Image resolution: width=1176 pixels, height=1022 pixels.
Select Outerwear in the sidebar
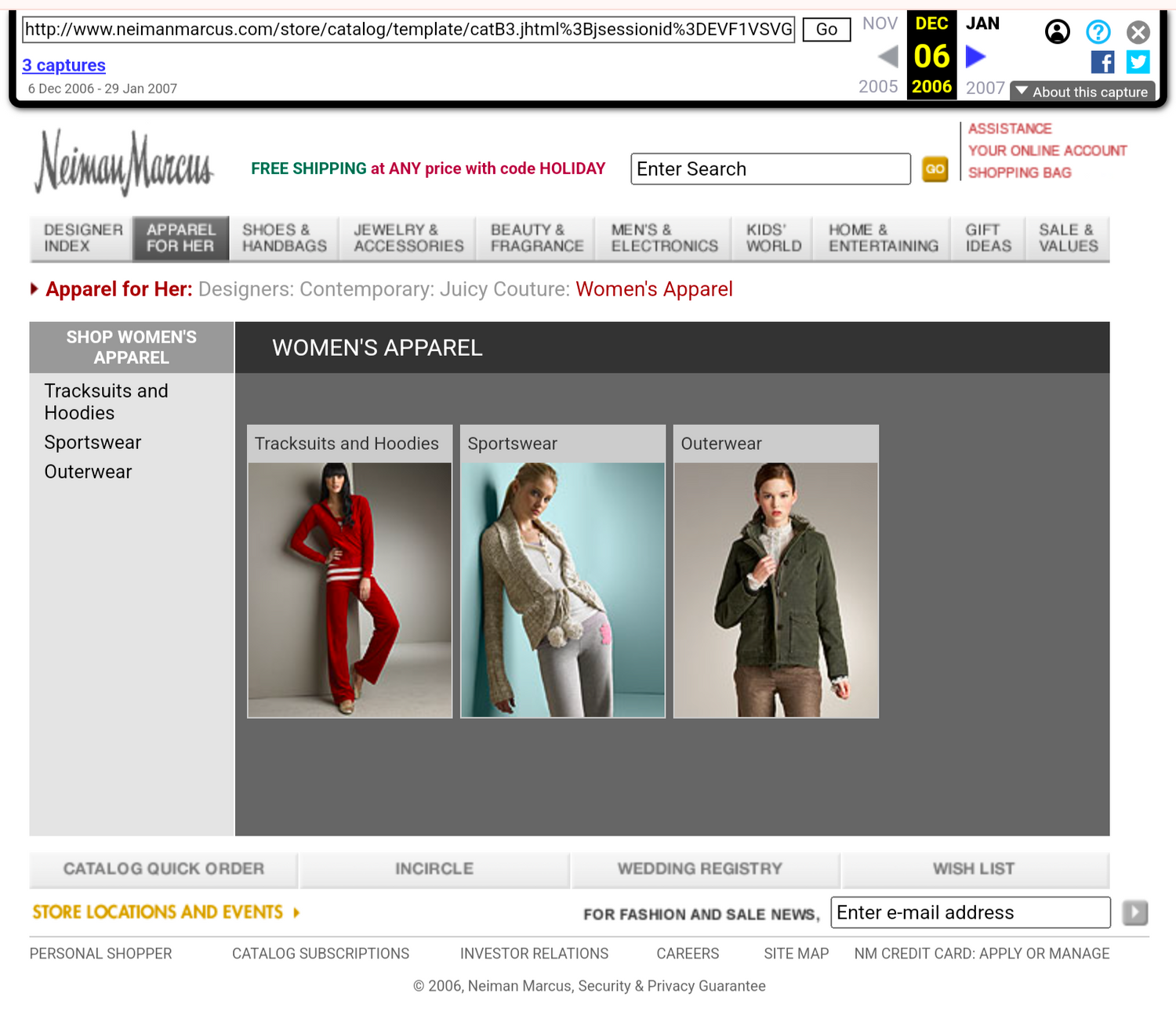88,472
